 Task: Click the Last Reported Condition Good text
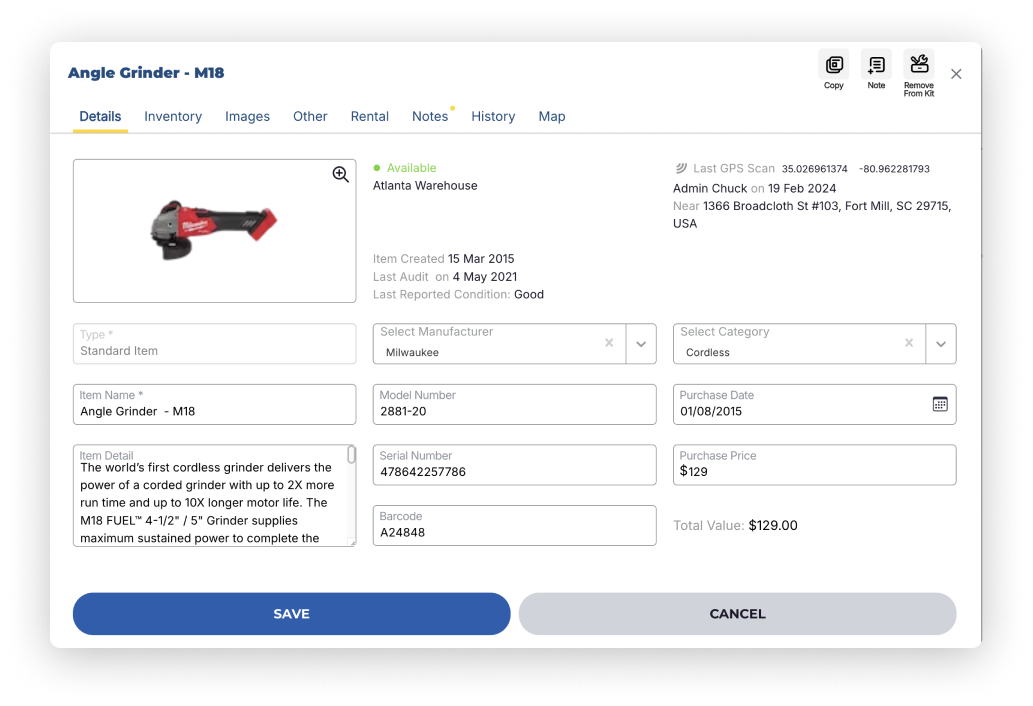459,294
